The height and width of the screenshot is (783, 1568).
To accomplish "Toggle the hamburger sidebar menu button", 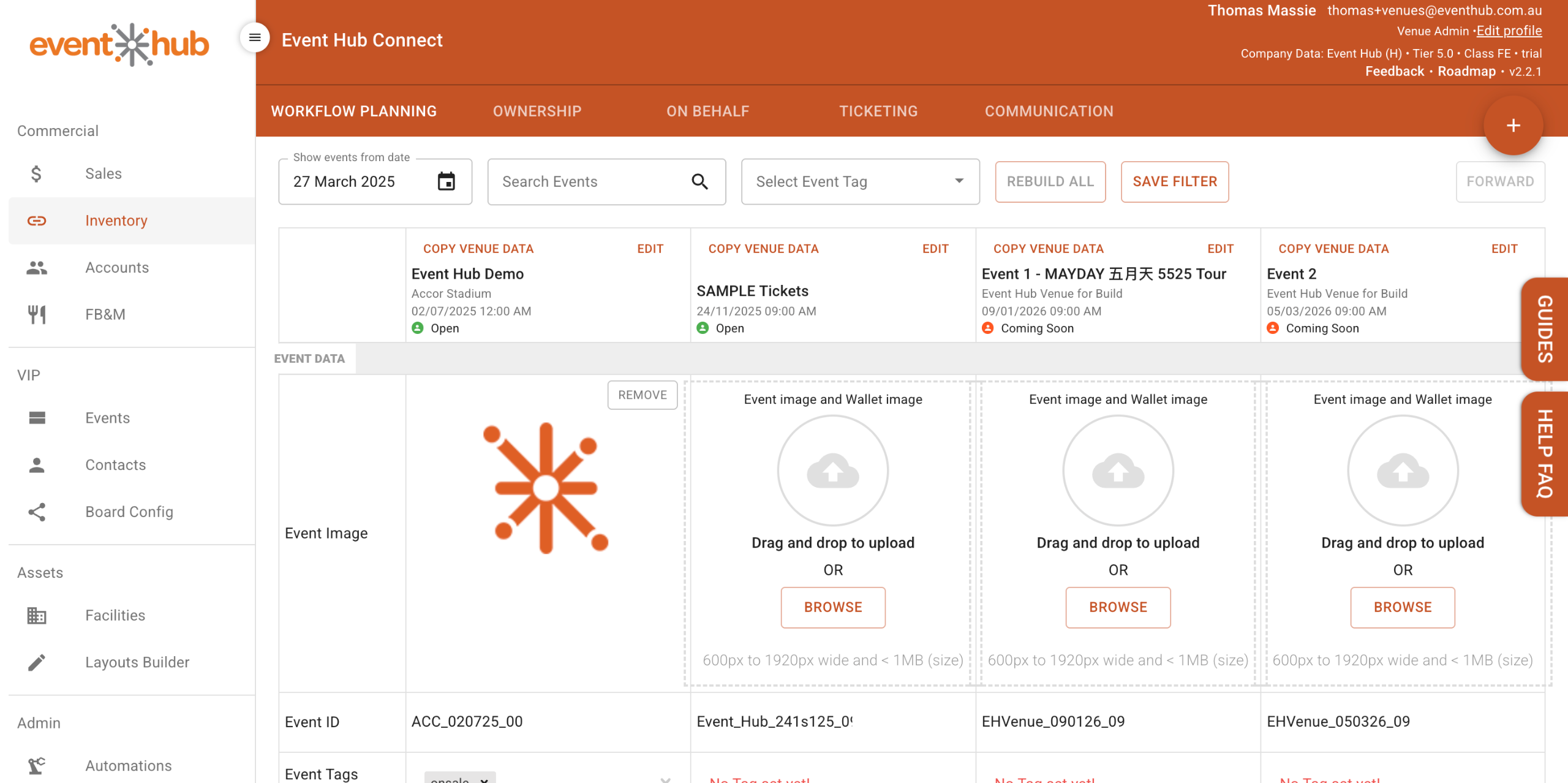I will click(x=255, y=38).
